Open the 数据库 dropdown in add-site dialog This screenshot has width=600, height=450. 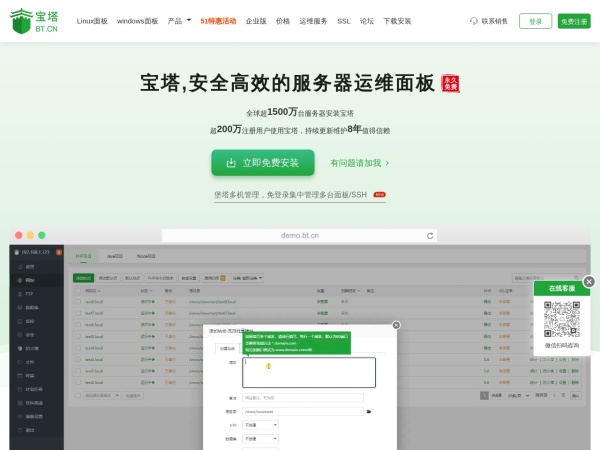[261, 439]
